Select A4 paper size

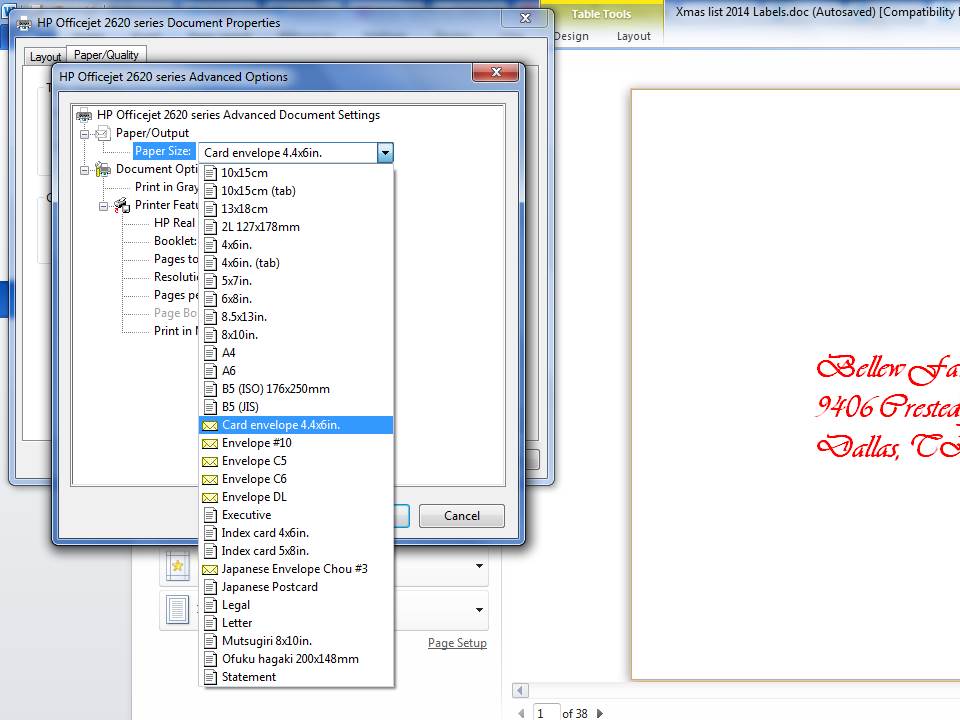(296, 353)
